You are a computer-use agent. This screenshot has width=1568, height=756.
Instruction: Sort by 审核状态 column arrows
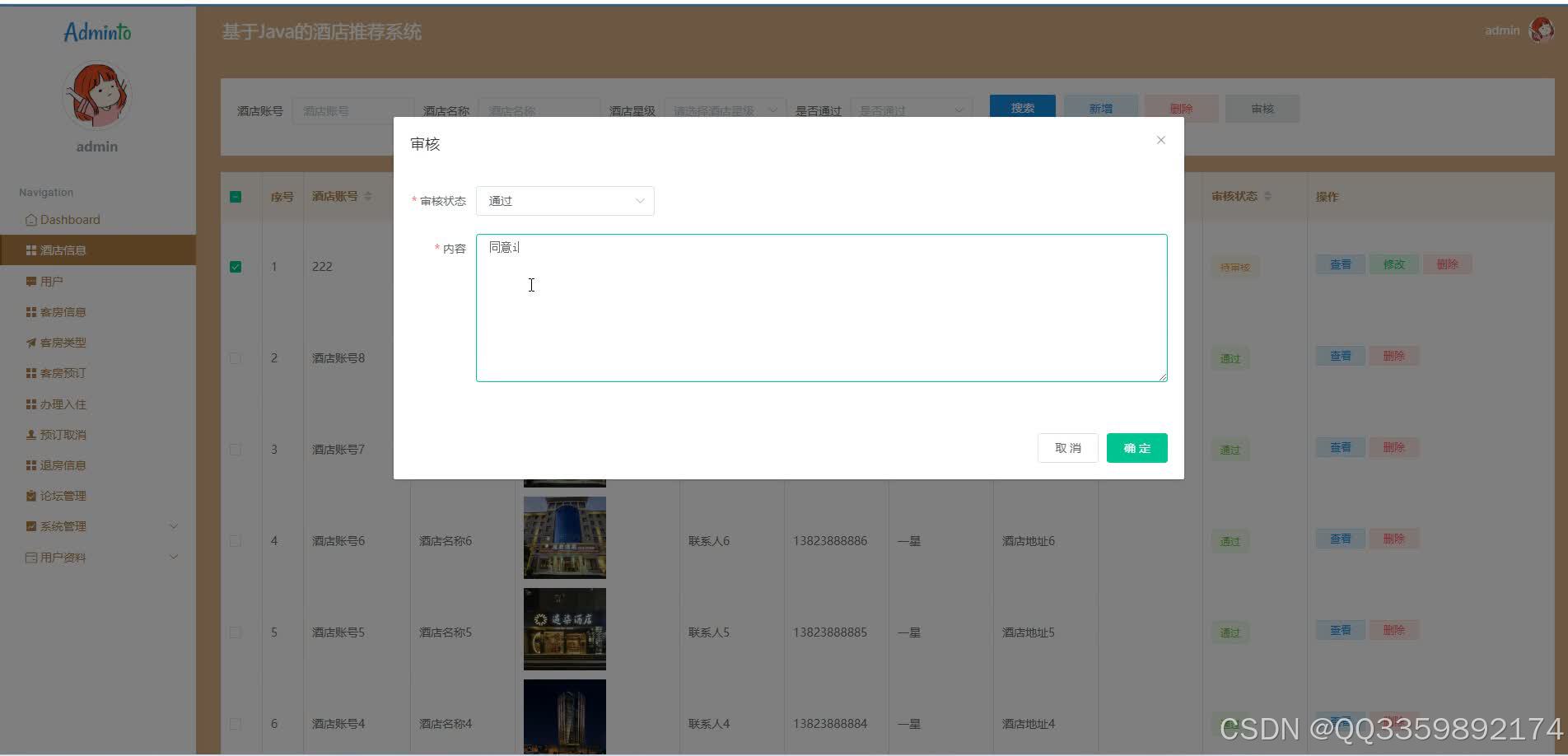pyautogui.click(x=1267, y=196)
